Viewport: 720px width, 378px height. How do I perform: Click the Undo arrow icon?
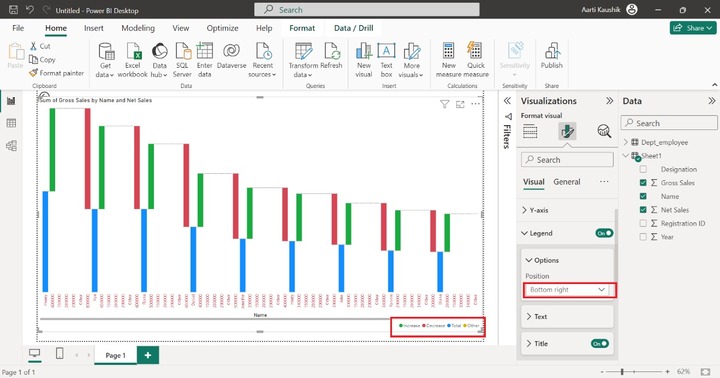(x=30, y=10)
